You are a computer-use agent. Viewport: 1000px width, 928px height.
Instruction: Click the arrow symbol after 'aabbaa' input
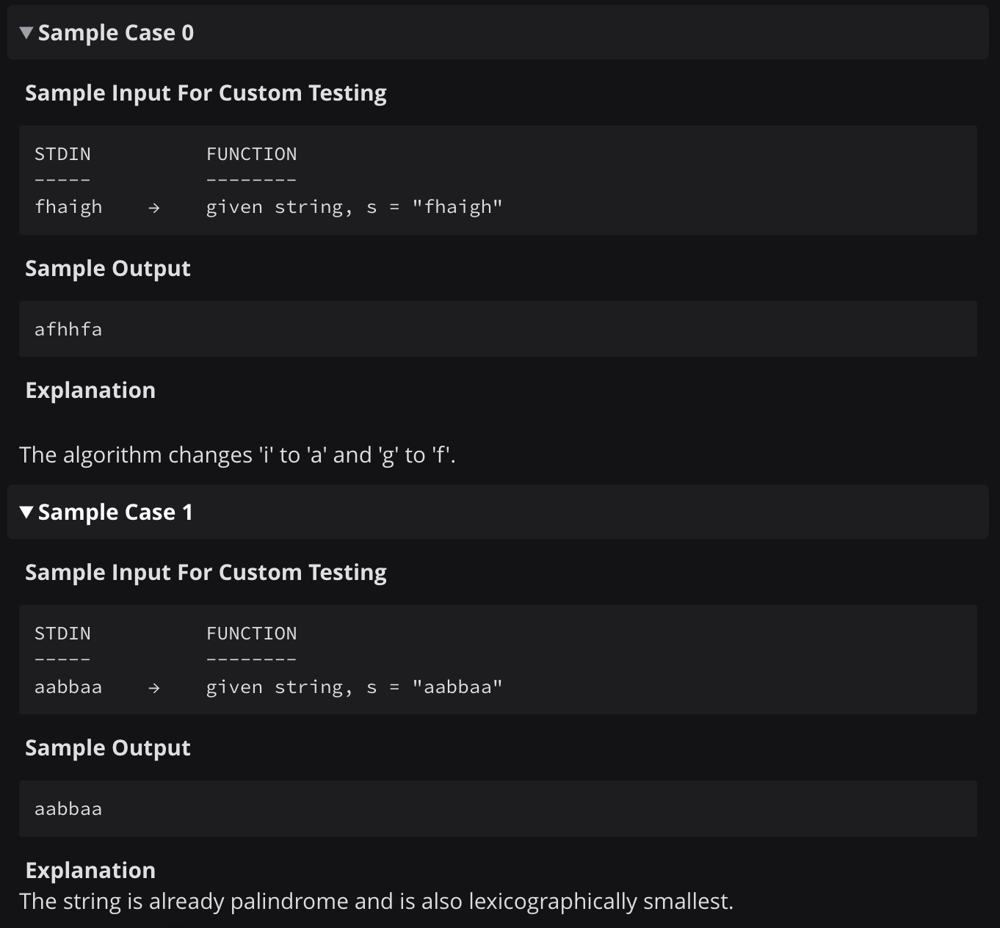(x=154, y=688)
